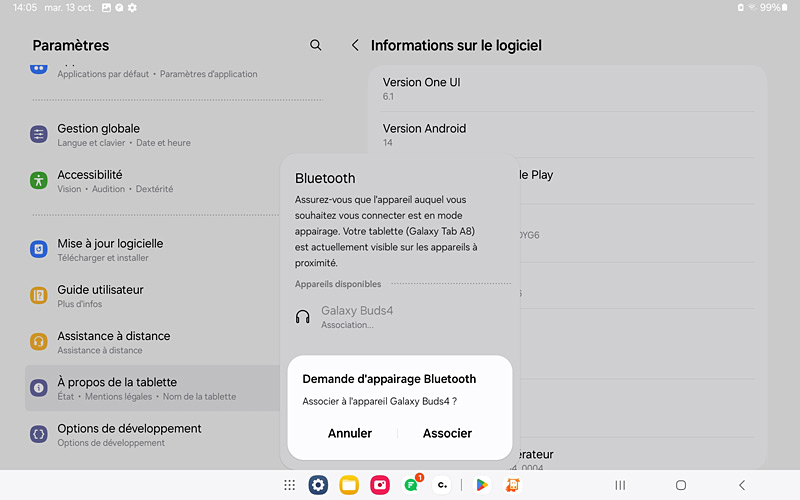Open the orange app at taskbar end

(512, 485)
